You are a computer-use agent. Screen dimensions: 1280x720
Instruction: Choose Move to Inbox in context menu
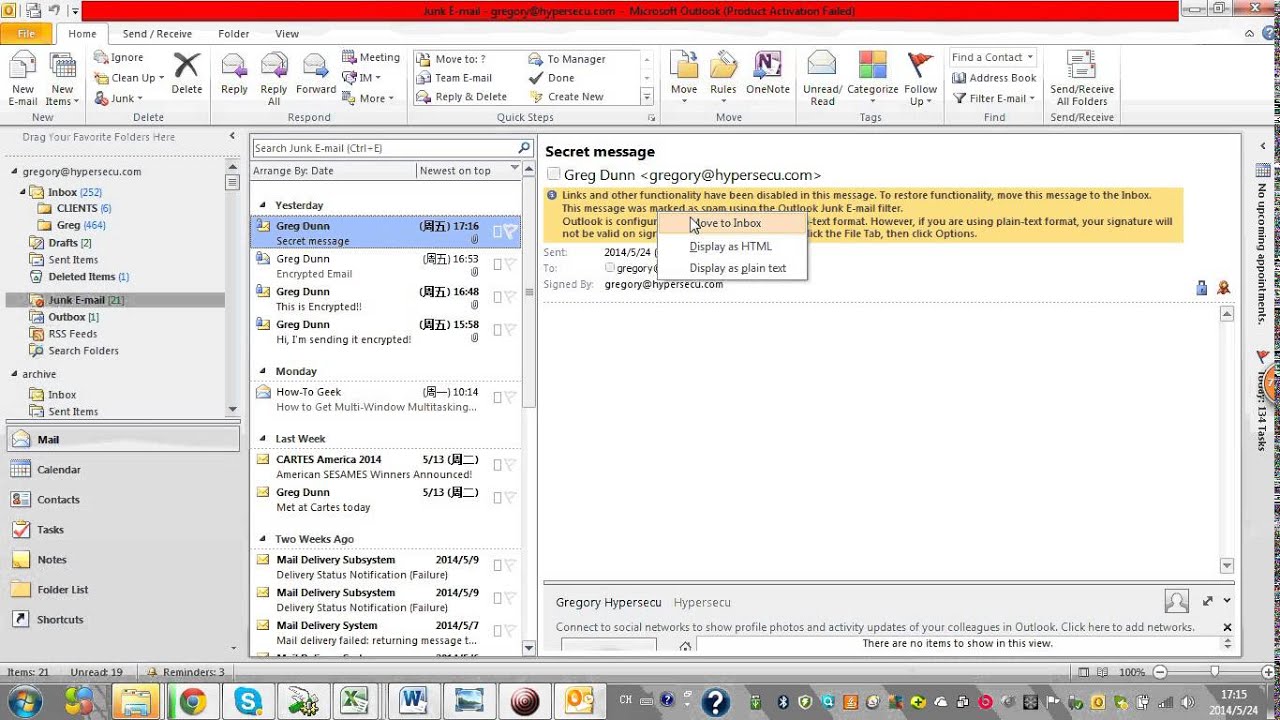[732, 223]
